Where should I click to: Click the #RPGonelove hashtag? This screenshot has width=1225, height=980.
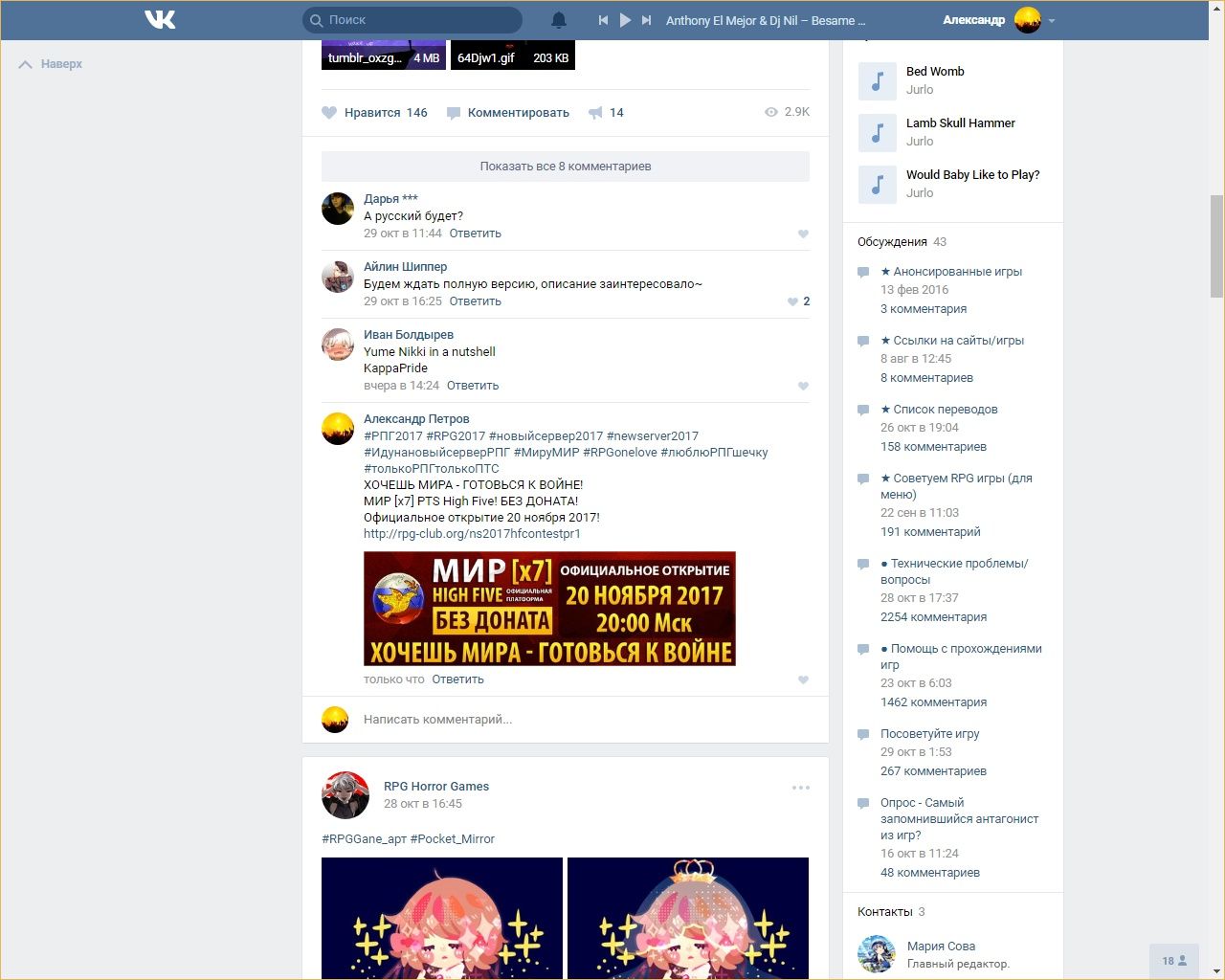pos(620,453)
